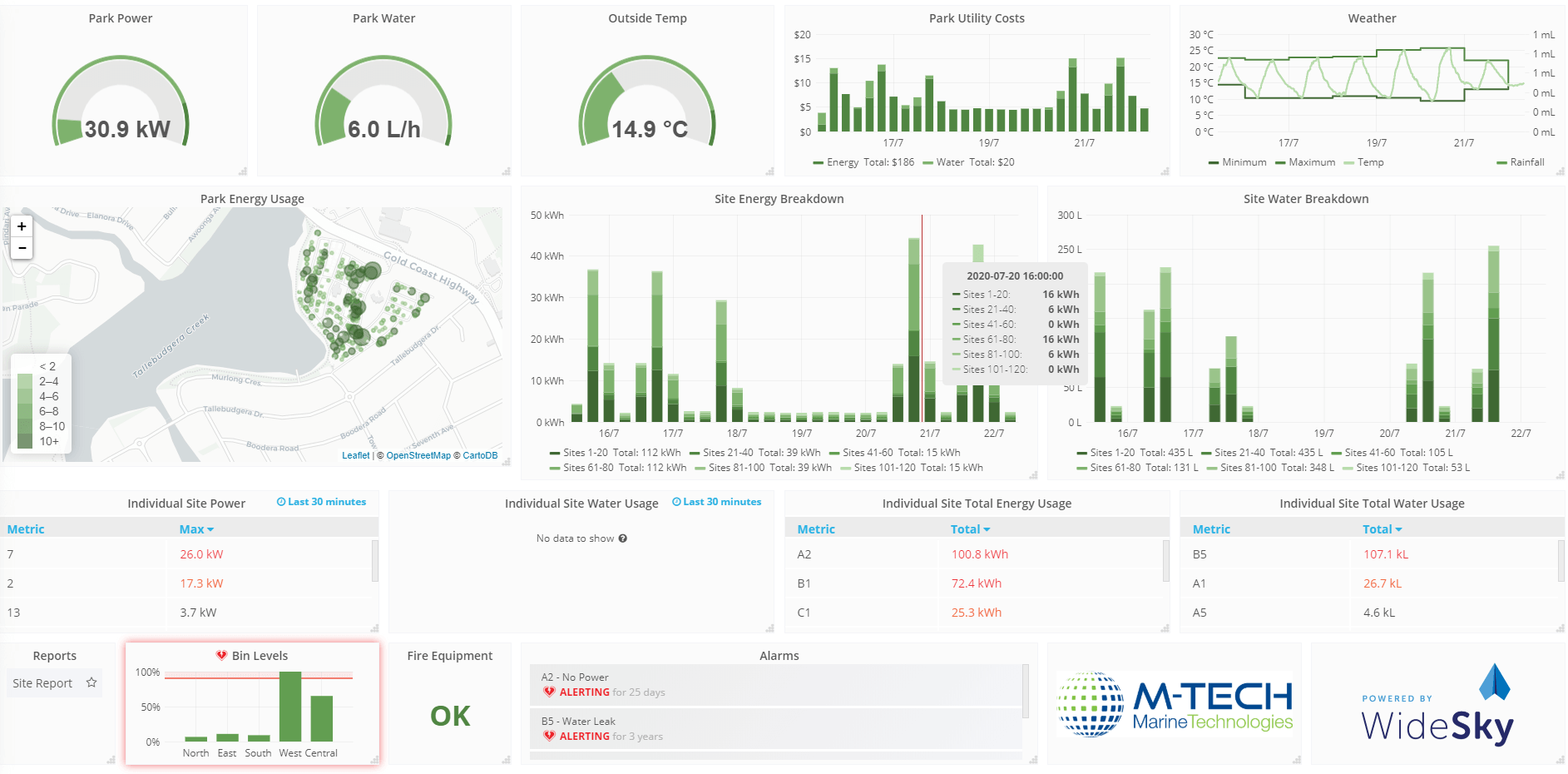This screenshot has width=1568, height=774.
Task: Open the Park Power panel title menu
Action: coord(121,18)
